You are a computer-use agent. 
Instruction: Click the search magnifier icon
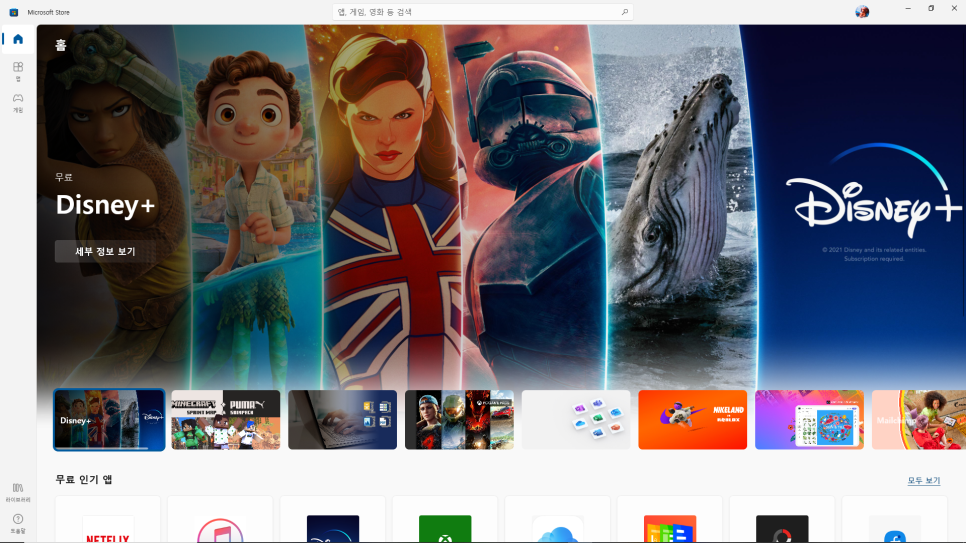pos(624,12)
